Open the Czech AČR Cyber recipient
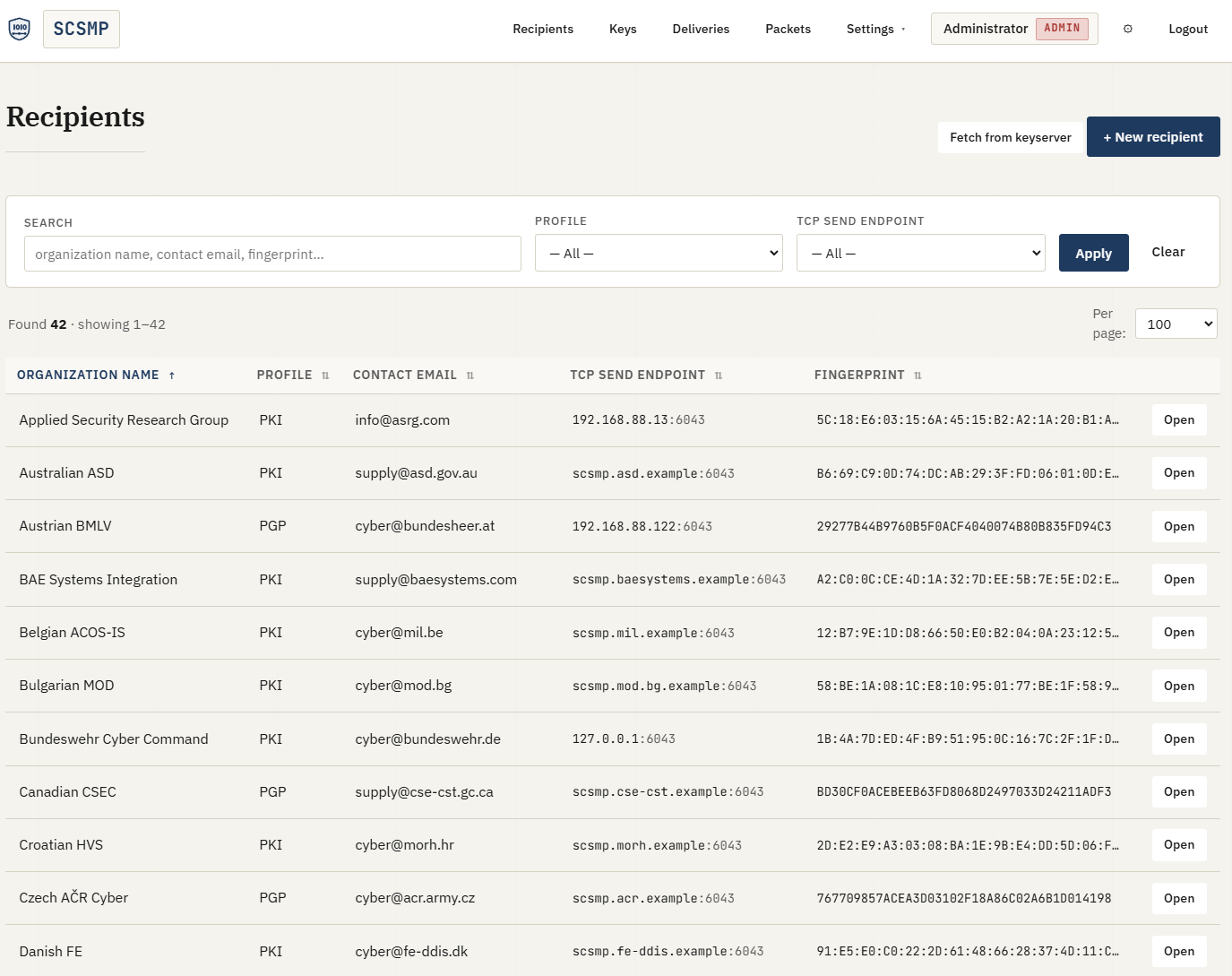Screen dimensions: 1232x976 pyautogui.click(x=1179, y=898)
